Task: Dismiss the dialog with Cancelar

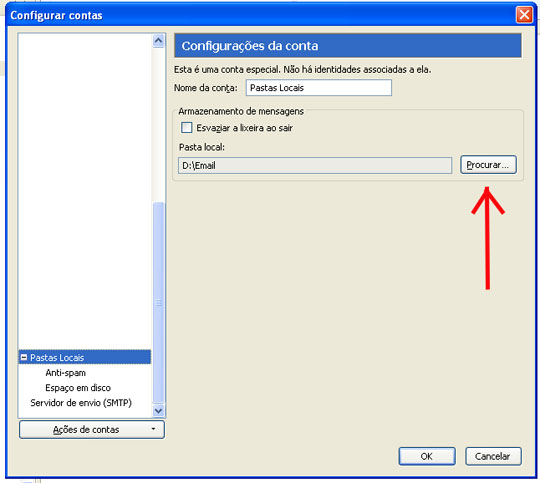Action: click(493, 456)
